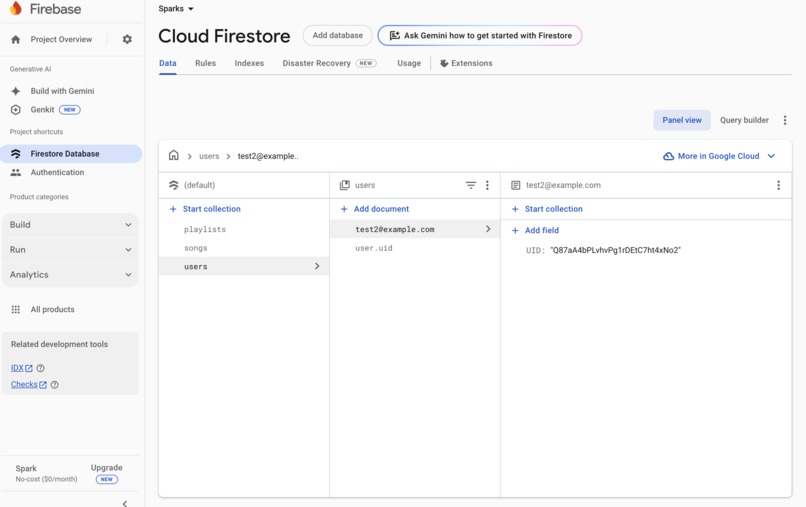Click Start collection in the (default) panel
Screen dimensions: 806x507
click(205, 209)
